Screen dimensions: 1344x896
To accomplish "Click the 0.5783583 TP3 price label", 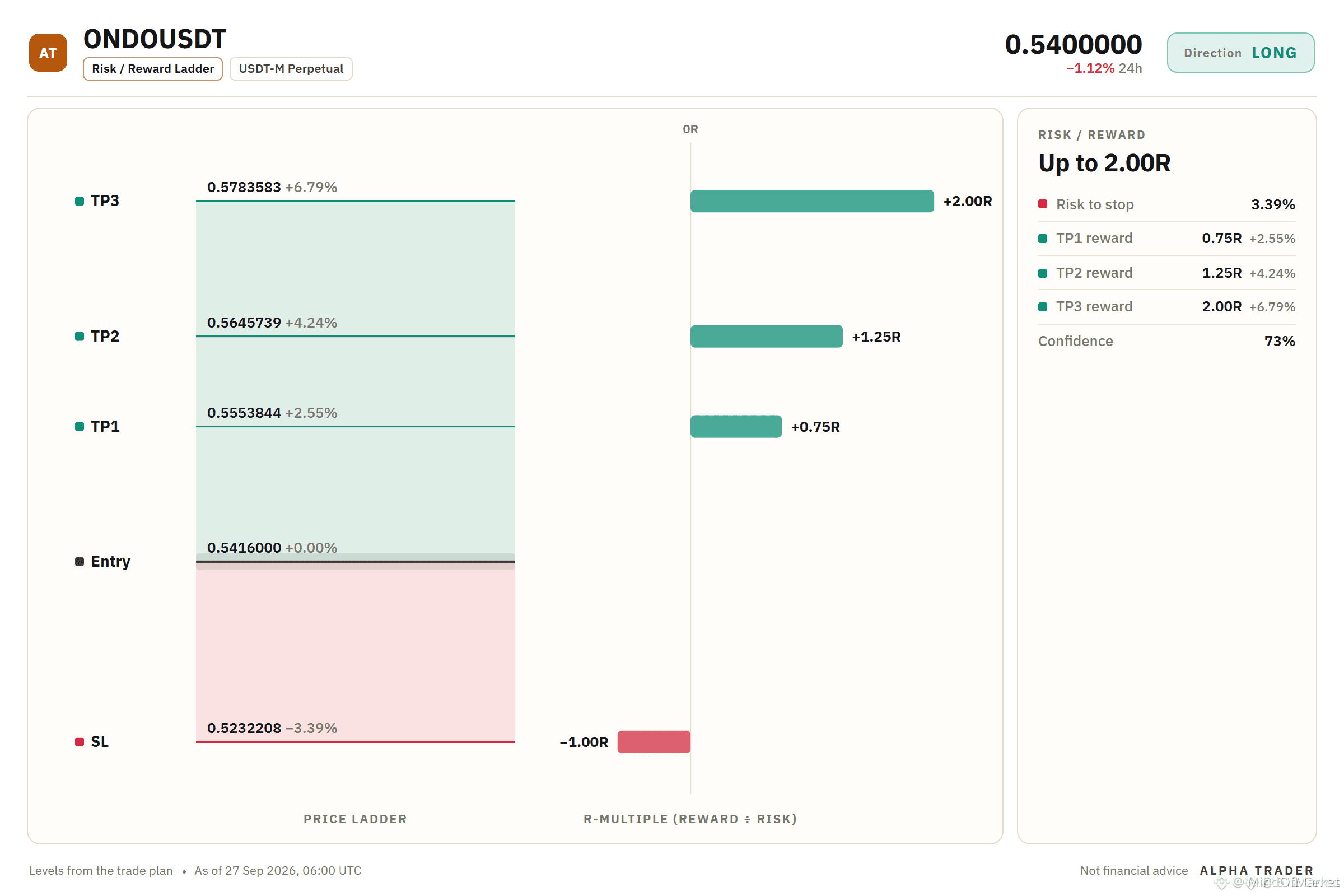I will point(244,188).
